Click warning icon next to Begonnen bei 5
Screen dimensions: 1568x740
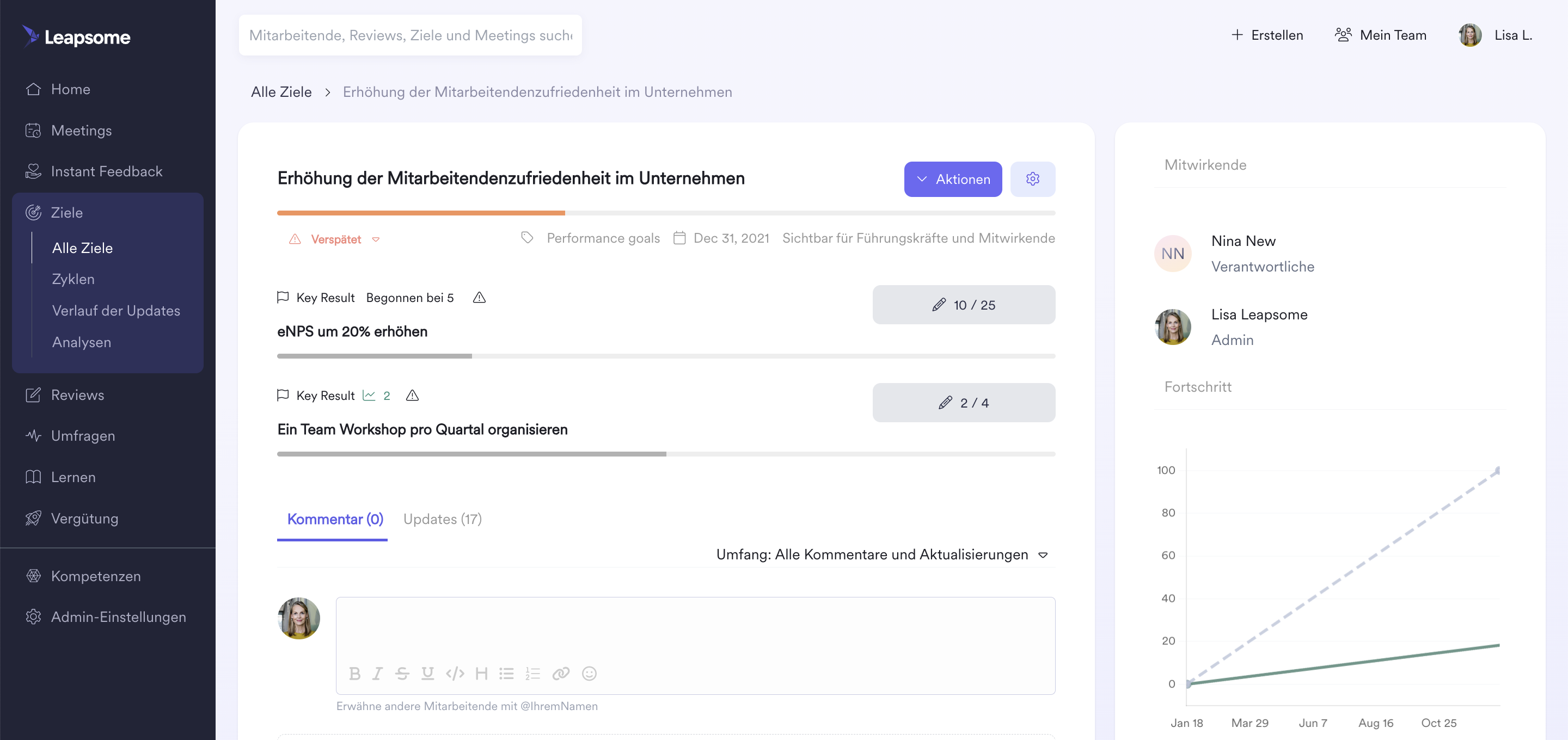(479, 298)
